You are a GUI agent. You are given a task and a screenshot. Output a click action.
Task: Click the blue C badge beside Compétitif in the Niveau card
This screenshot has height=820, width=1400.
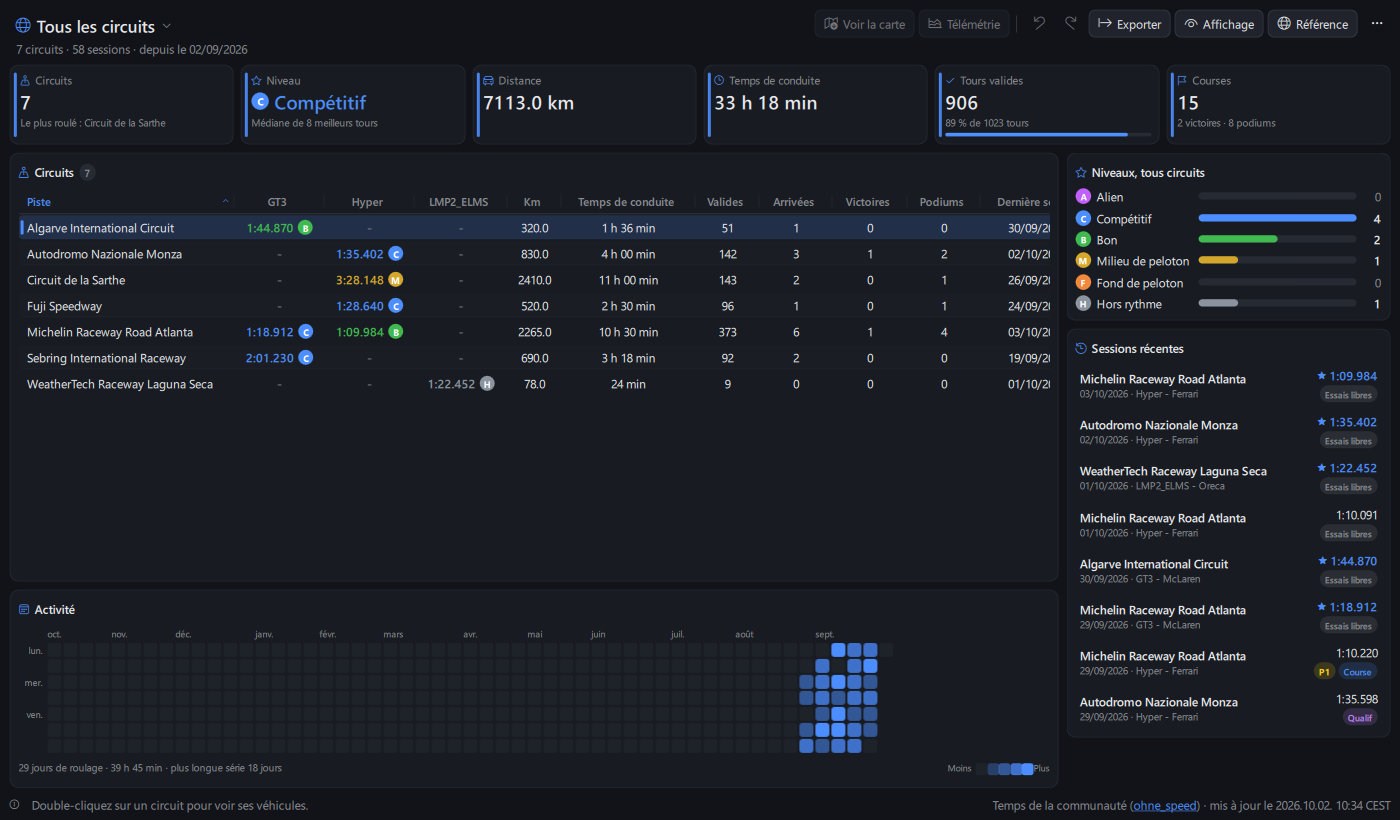(260, 102)
